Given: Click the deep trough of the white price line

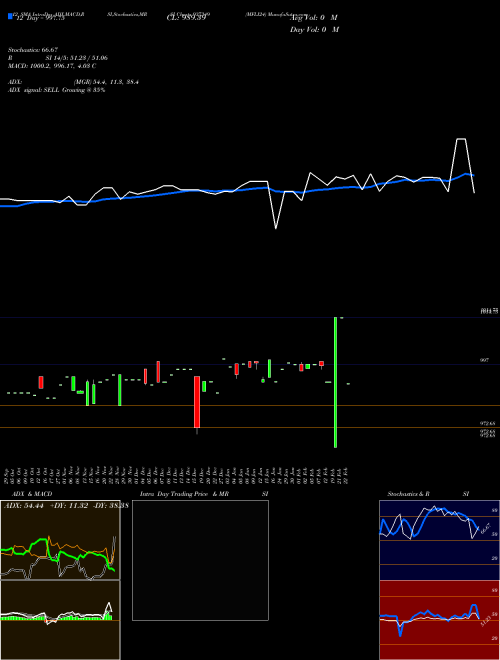Looking at the screenshot, I should pos(276,228).
